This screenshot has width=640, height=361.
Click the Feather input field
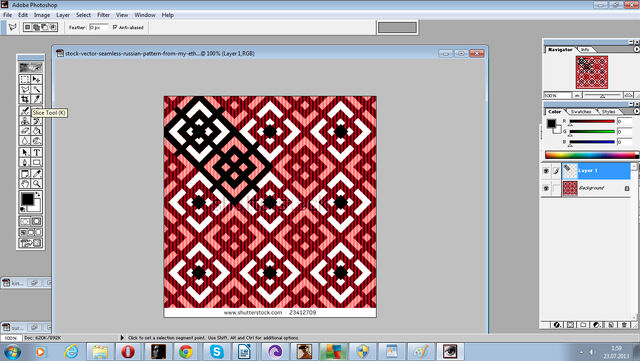(x=98, y=27)
